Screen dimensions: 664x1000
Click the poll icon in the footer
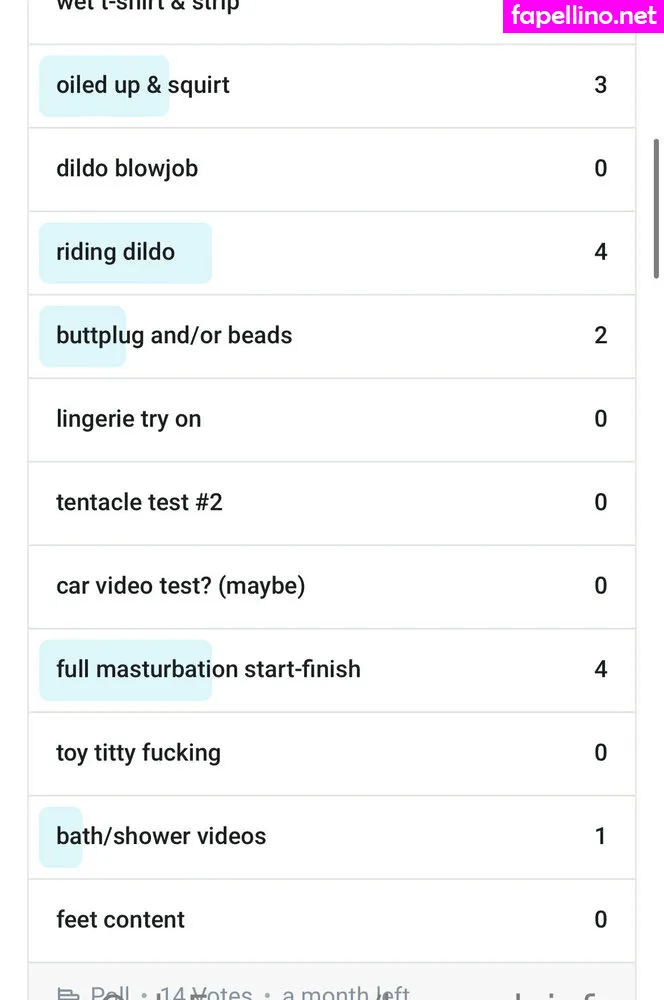(x=68, y=994)
